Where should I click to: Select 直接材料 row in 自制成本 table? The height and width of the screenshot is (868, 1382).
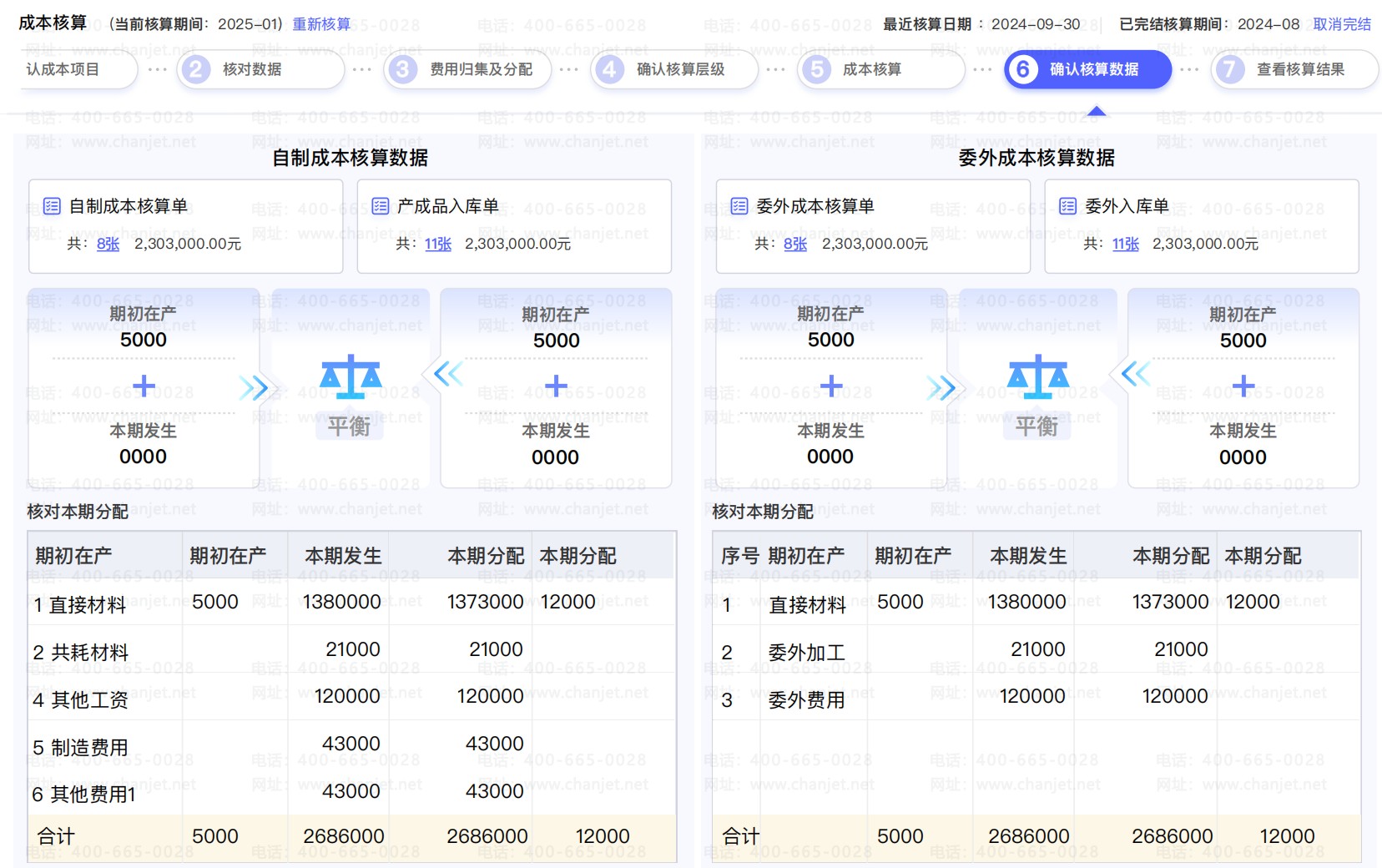pos(351,603)
